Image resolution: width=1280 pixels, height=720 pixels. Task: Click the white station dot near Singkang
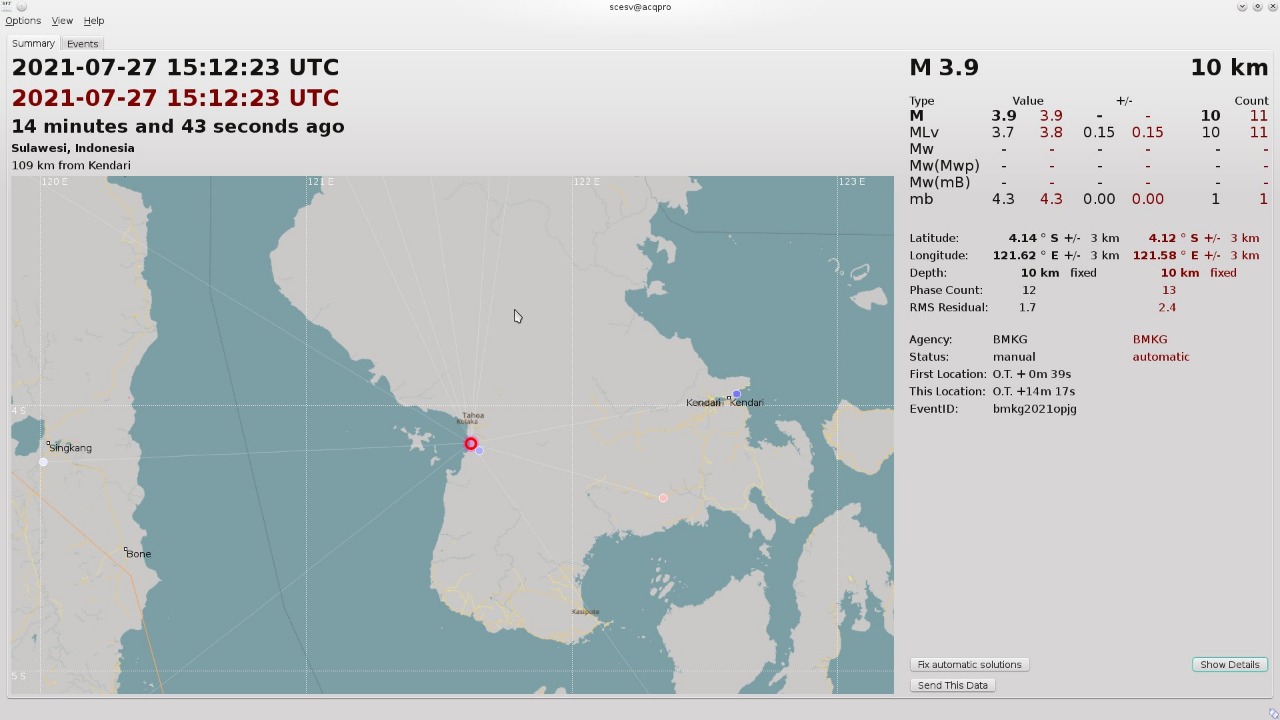[x=43, y=462]
